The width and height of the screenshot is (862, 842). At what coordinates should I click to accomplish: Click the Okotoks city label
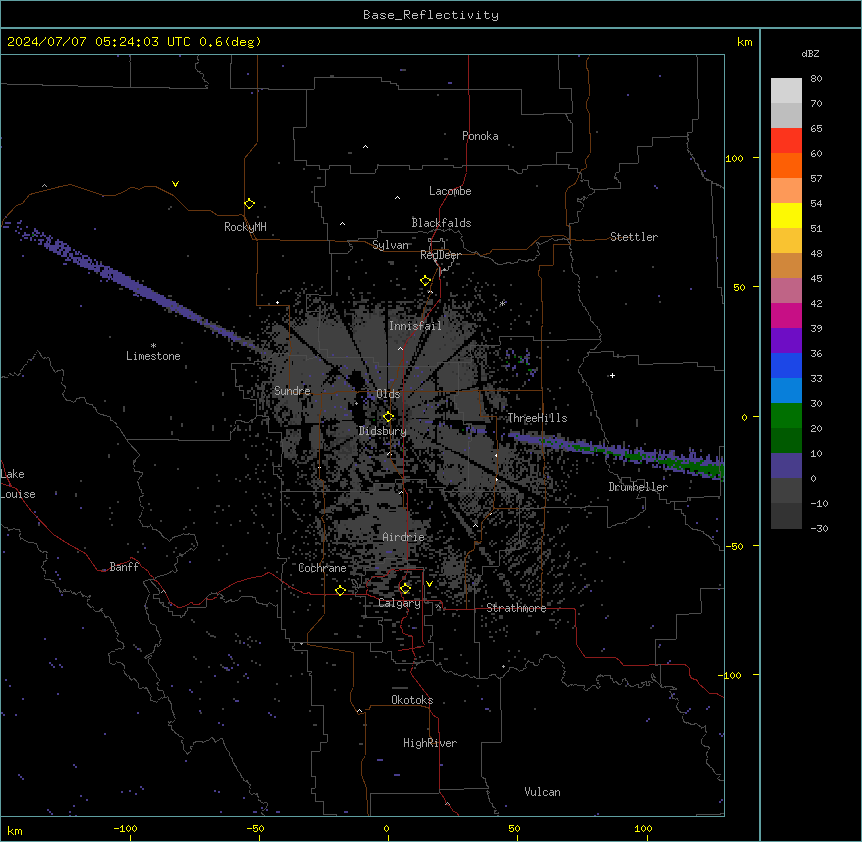point(412,700)
